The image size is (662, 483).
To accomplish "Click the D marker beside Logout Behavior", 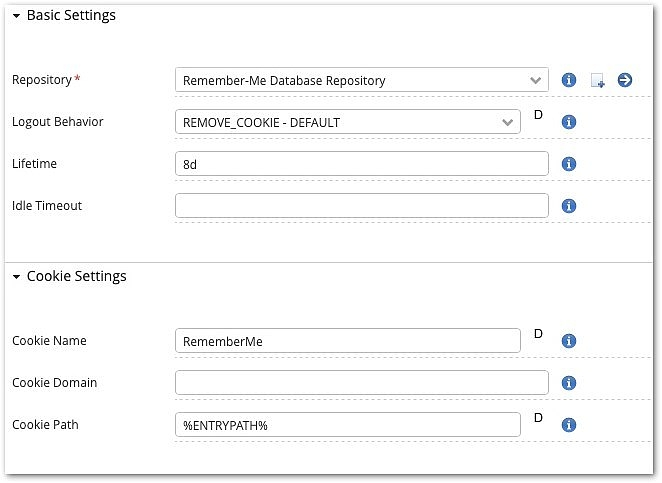I will pos(538,115).
